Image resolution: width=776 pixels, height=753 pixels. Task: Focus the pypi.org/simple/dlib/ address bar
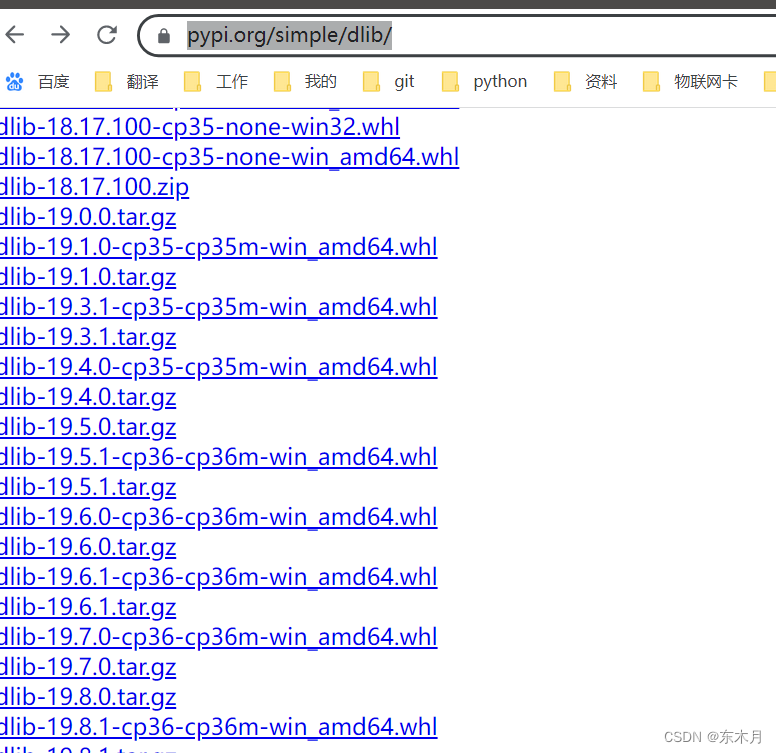(457, 36)
